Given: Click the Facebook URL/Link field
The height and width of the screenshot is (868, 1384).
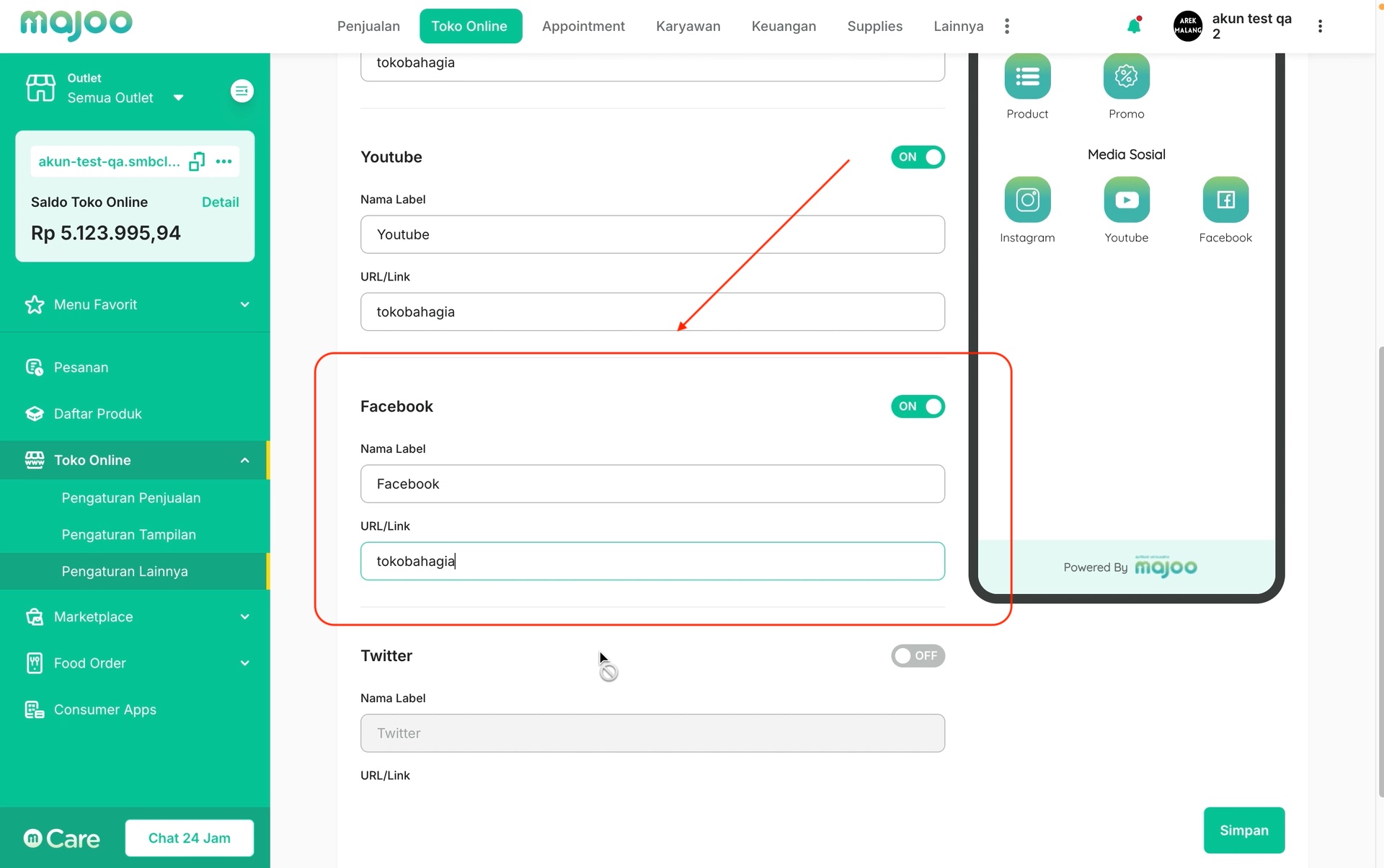Looking at the screenshot, I should (x=652, y=561).
